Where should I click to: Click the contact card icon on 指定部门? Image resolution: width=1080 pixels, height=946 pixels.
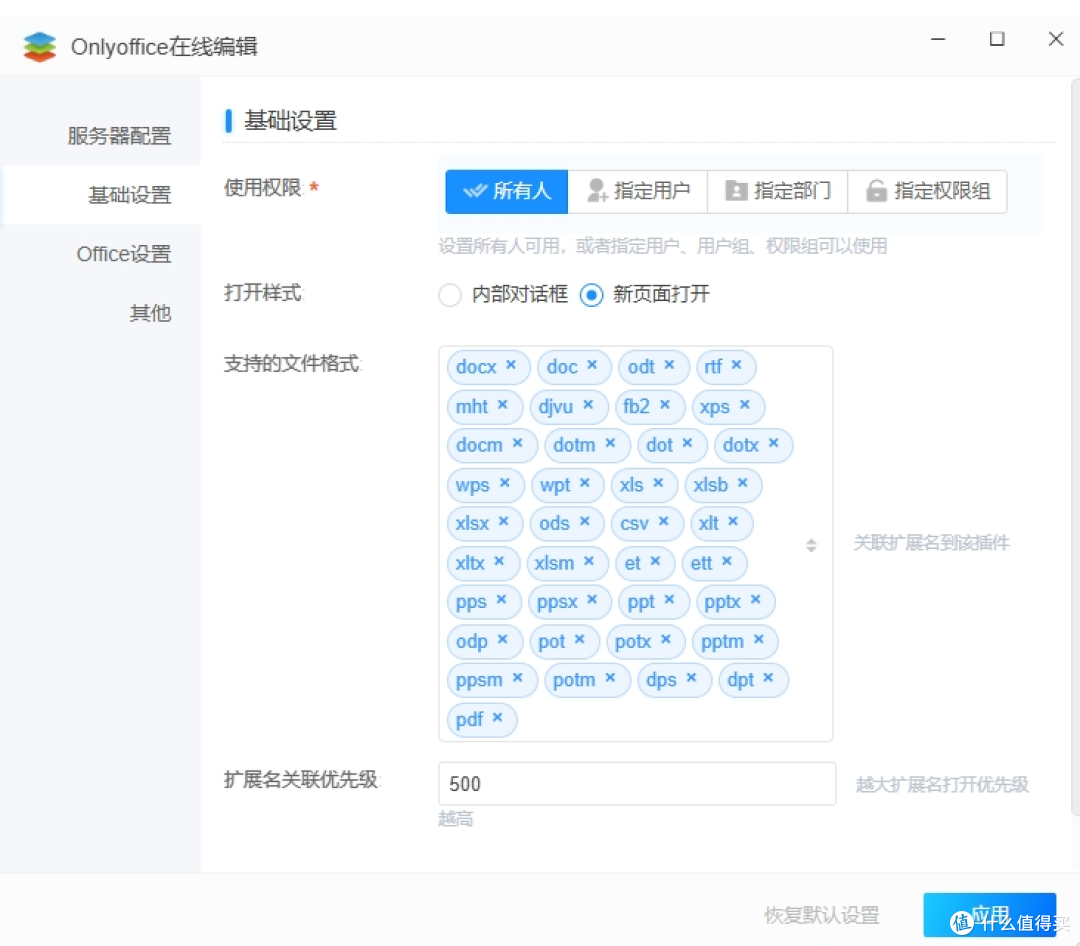[x=736, y=191]
